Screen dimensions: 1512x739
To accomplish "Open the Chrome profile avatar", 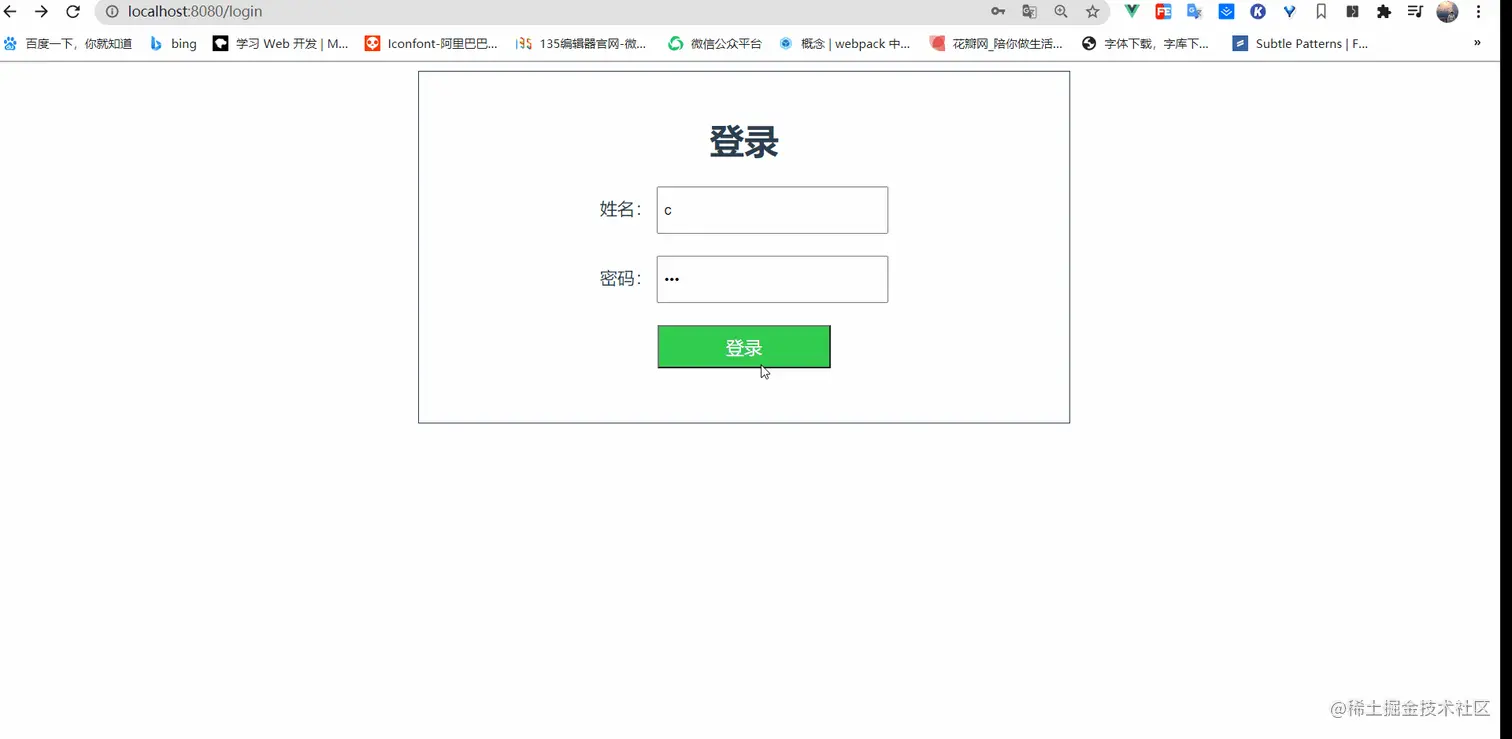I will [x=1447, y=12].
